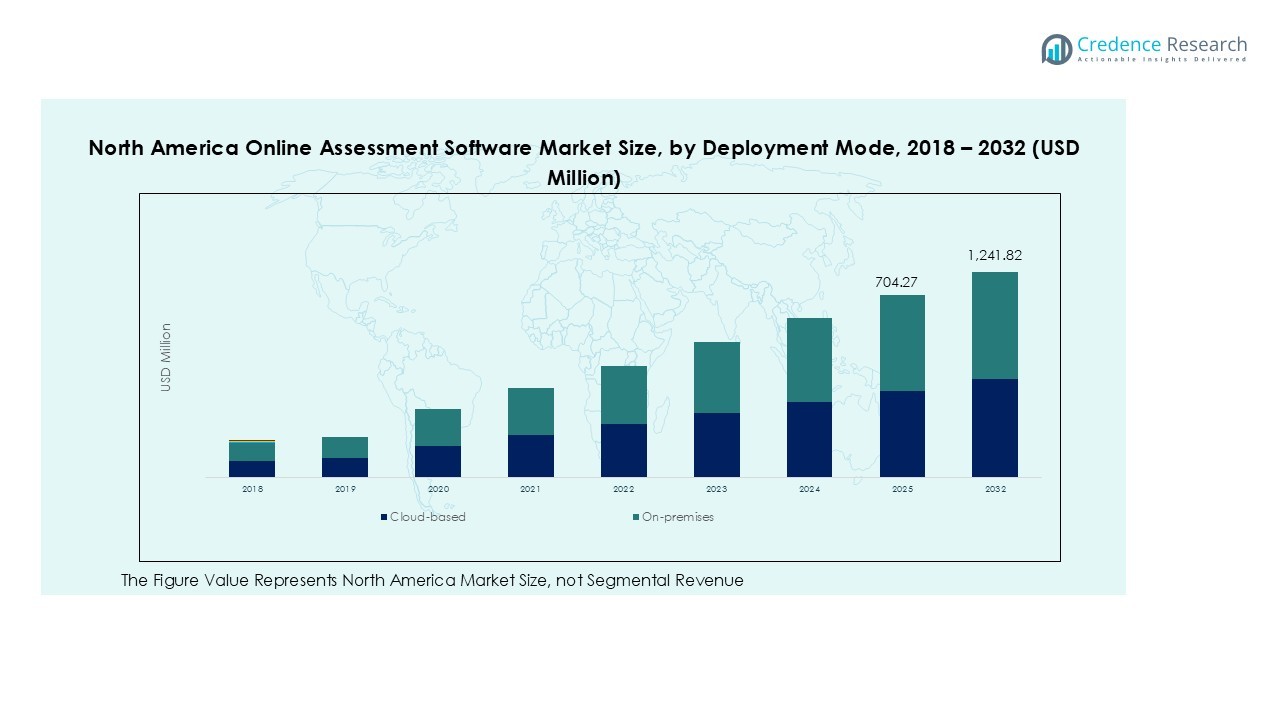Select the 2018 stacked bar
This screenshot has width=1280, height=720.
point(252,459)
